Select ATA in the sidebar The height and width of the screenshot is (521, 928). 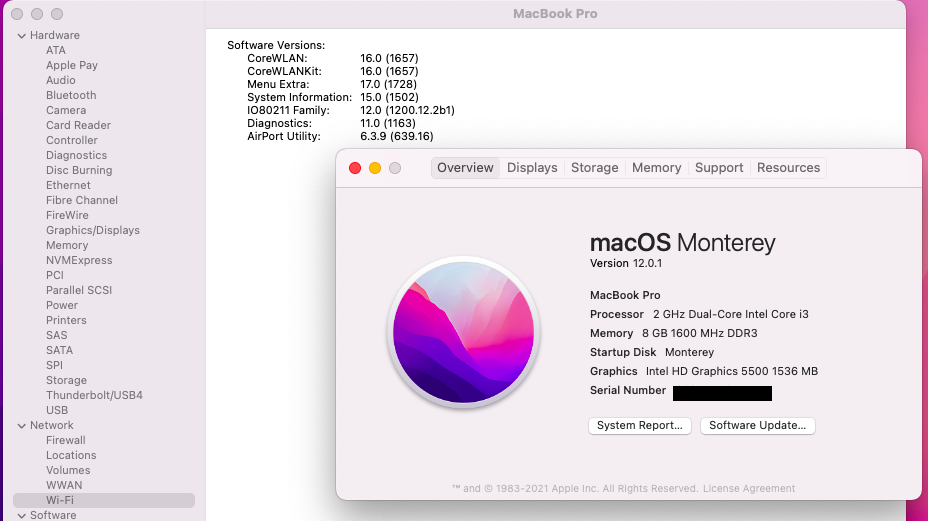pyautogui.click(x=56, y=50)
